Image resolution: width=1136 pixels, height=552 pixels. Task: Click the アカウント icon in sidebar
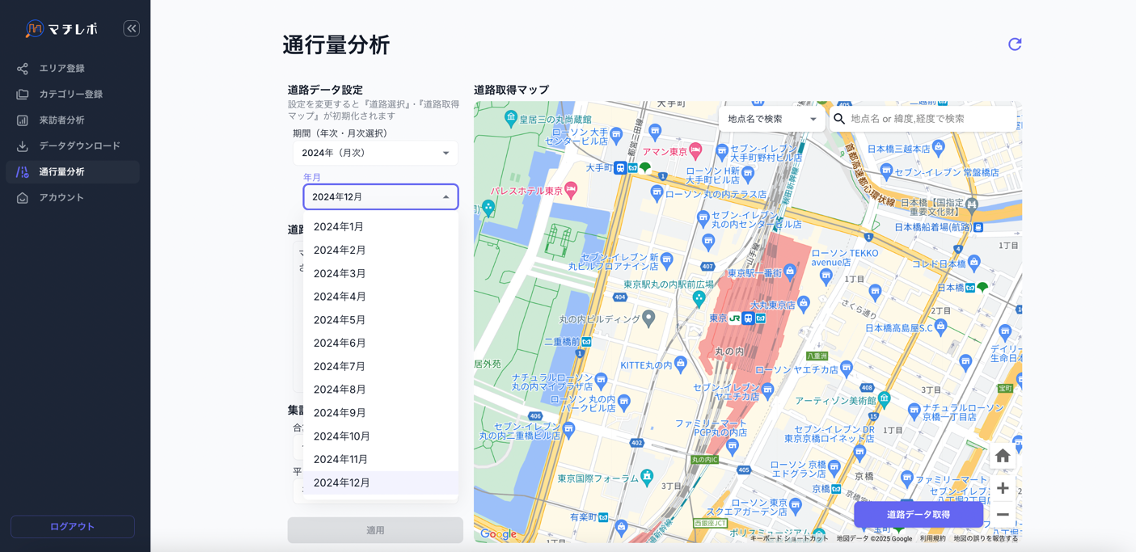22,198
